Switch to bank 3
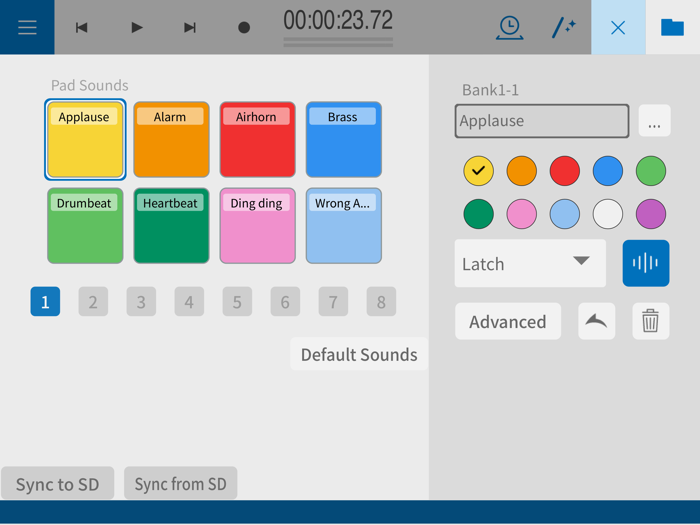The width and height of the screenshot is (700, 525). tap(141, 301)
